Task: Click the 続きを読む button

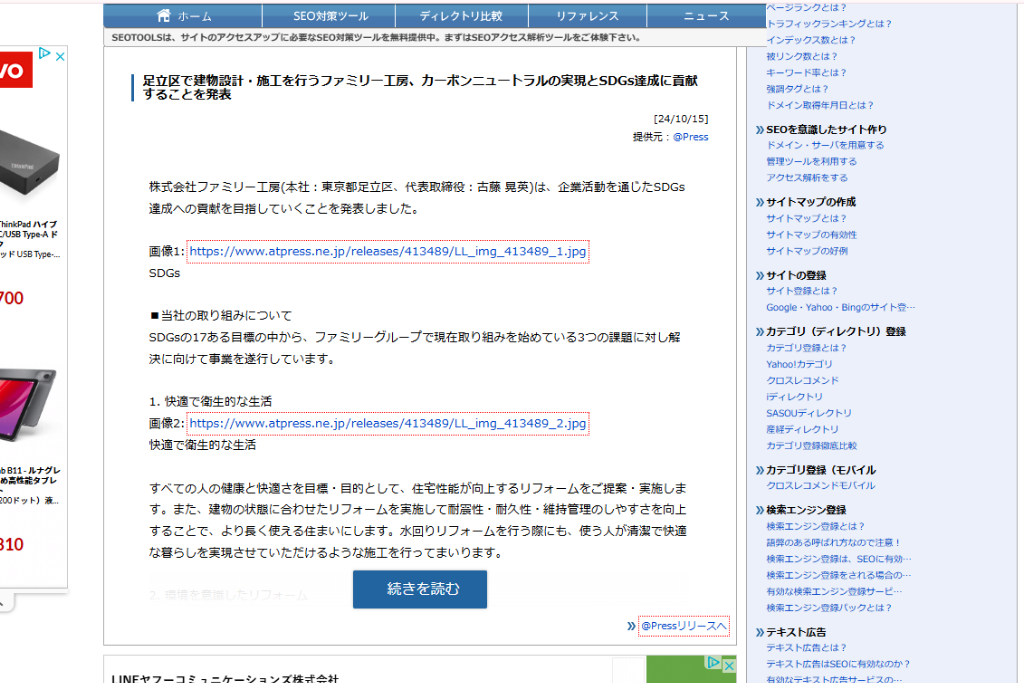Action: (x=420, y=589)
